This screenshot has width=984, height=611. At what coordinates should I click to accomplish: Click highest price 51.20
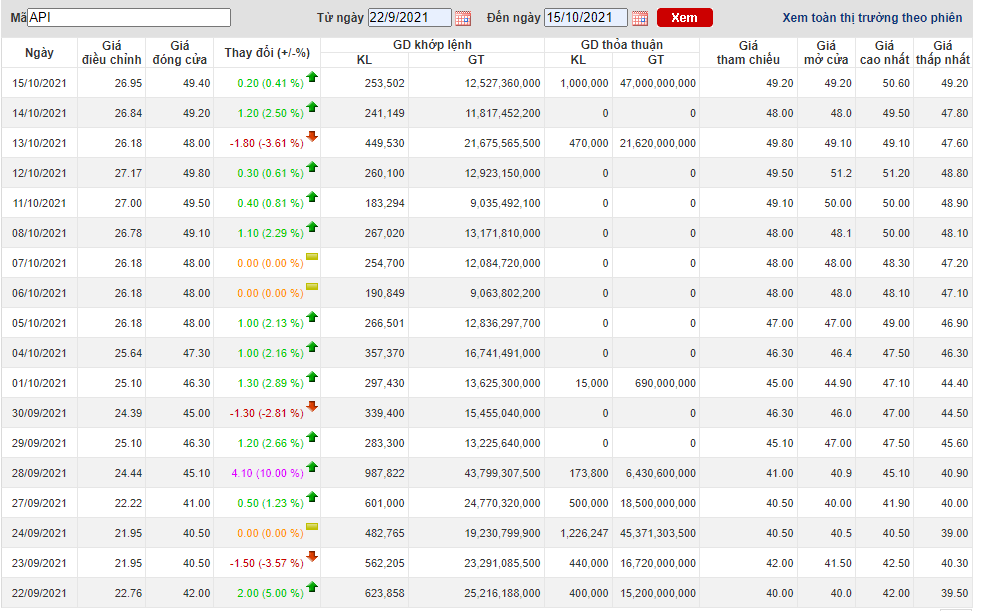[896, 173]
